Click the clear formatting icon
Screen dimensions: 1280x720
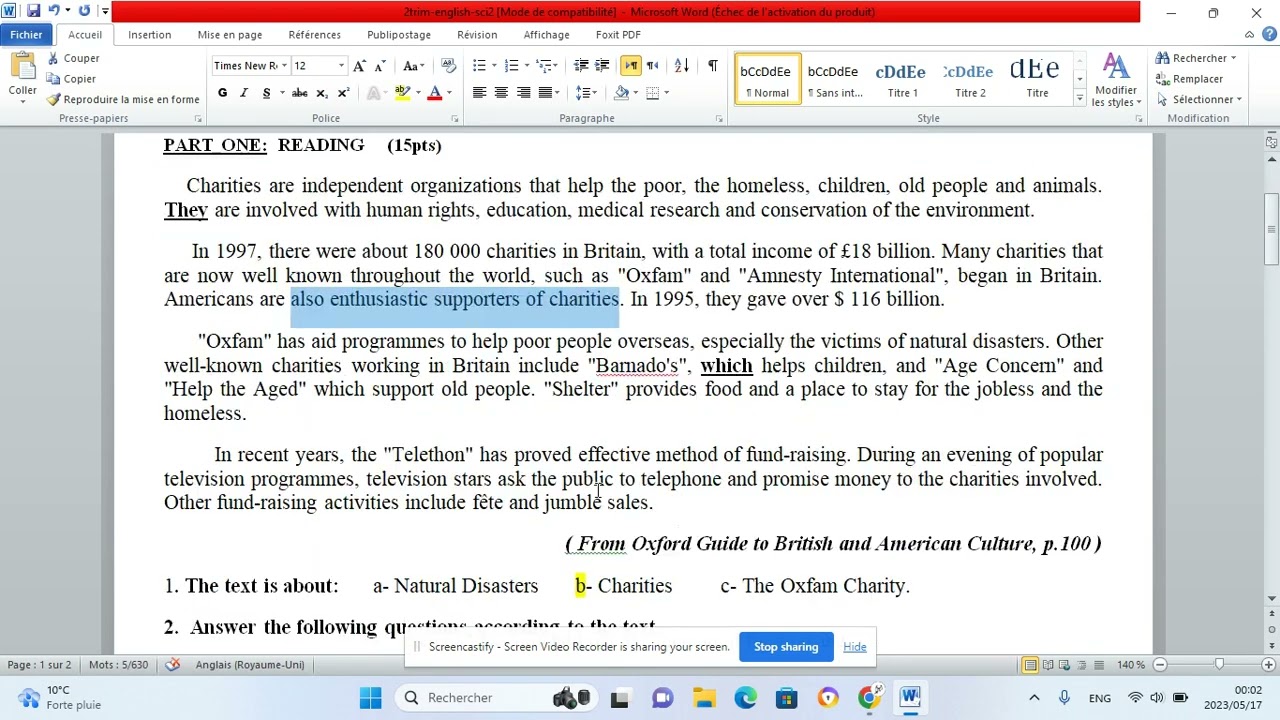[x=448, y=66]
